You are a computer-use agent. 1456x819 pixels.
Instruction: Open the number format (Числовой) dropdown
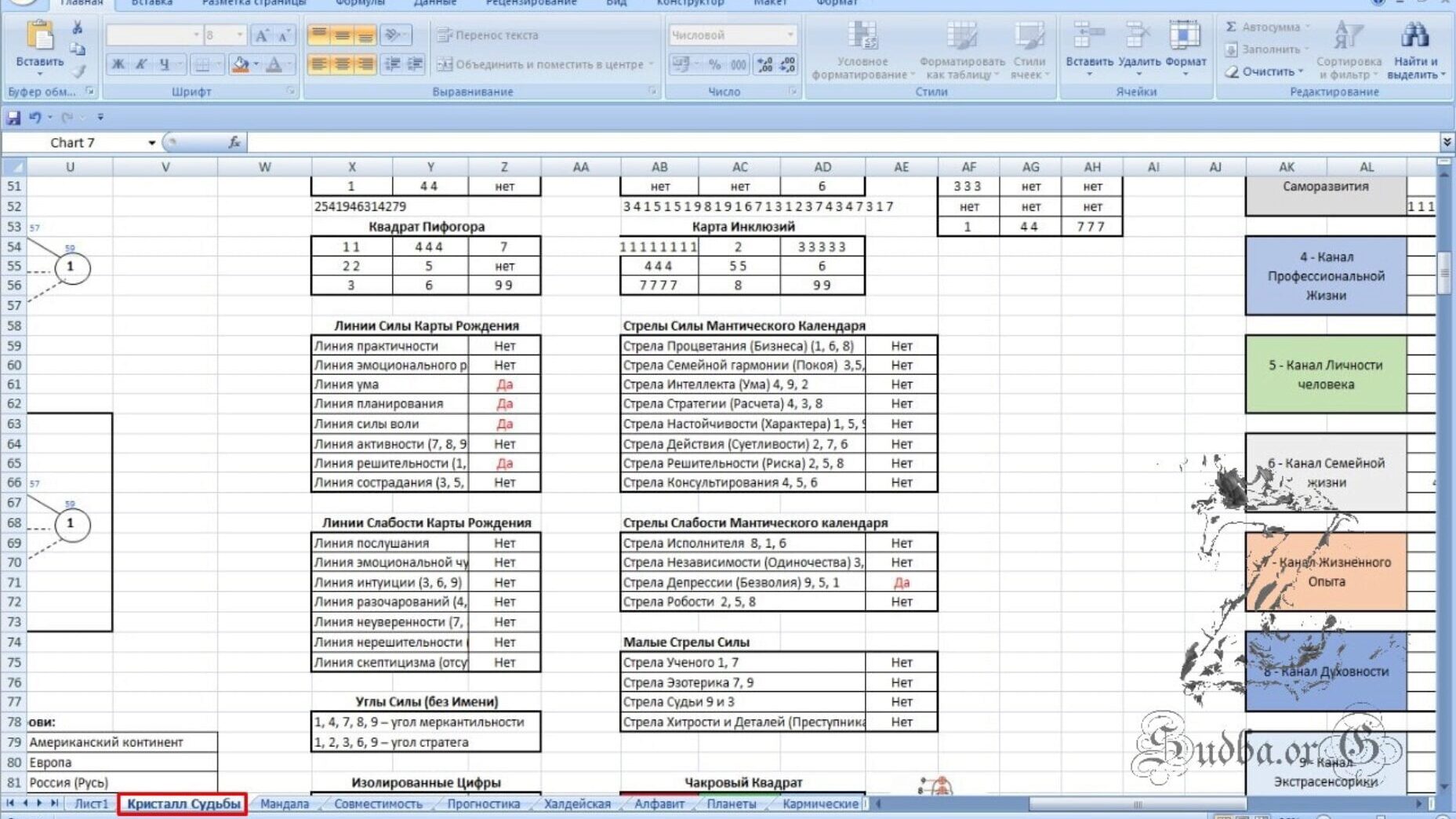pos(790,35)
